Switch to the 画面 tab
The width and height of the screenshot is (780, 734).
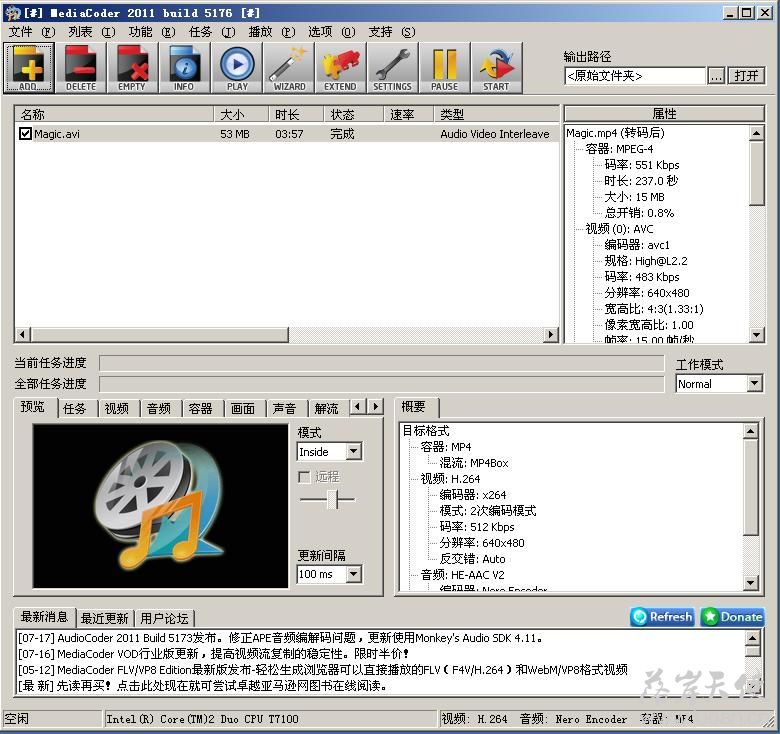[243, 408]
